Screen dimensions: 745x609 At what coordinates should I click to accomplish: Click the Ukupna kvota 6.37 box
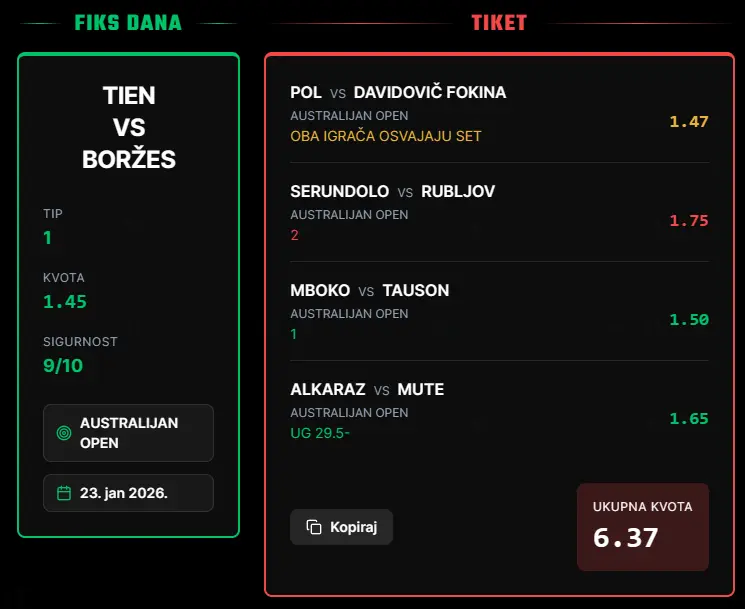point(642,527)
